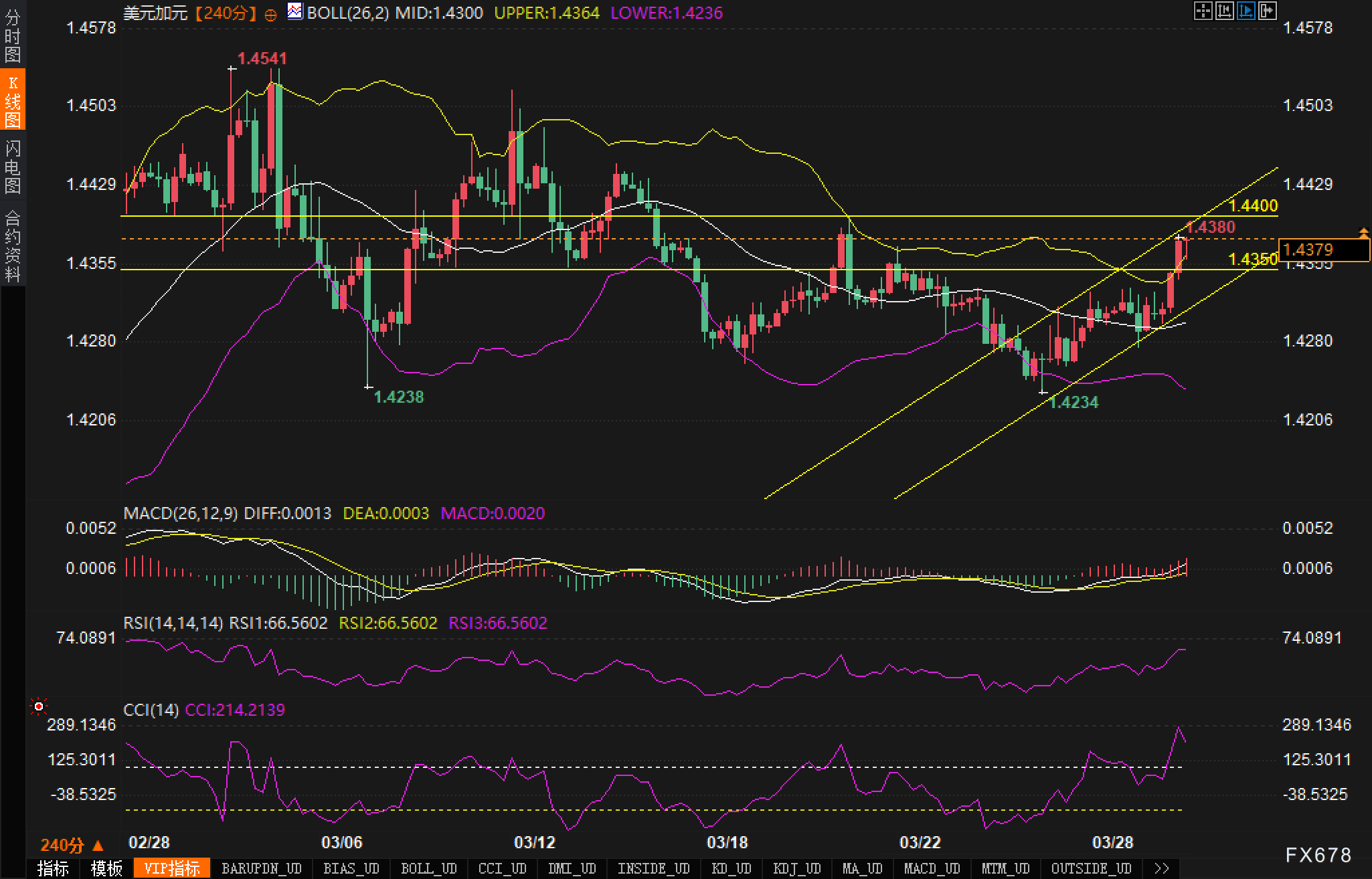Click the second chart axis layout icon

pos(1224,11)
